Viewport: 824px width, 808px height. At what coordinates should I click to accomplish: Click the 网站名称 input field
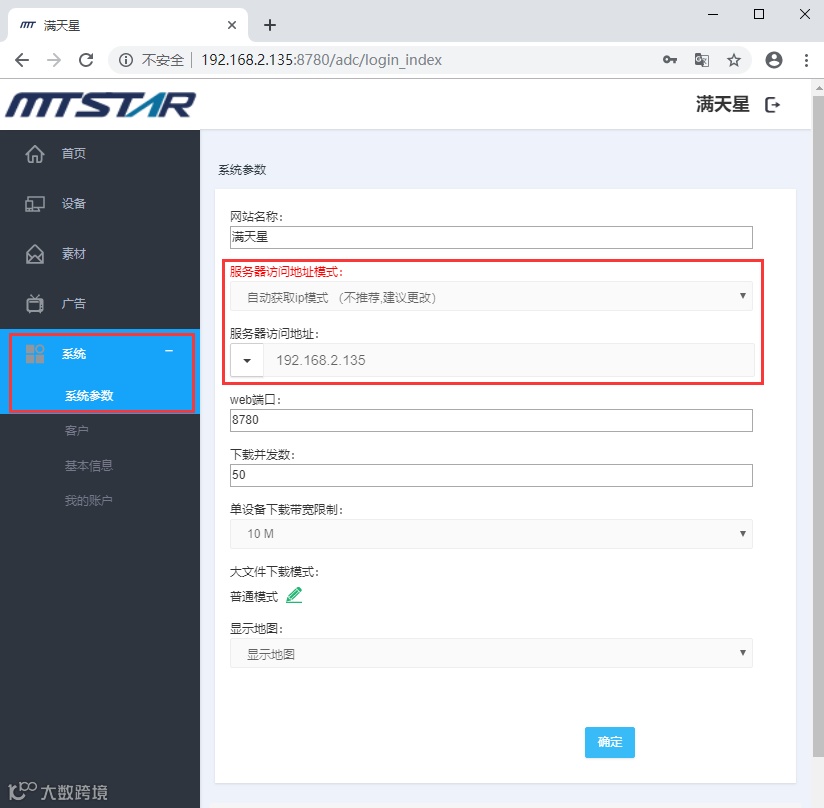[x=491, y=237]
